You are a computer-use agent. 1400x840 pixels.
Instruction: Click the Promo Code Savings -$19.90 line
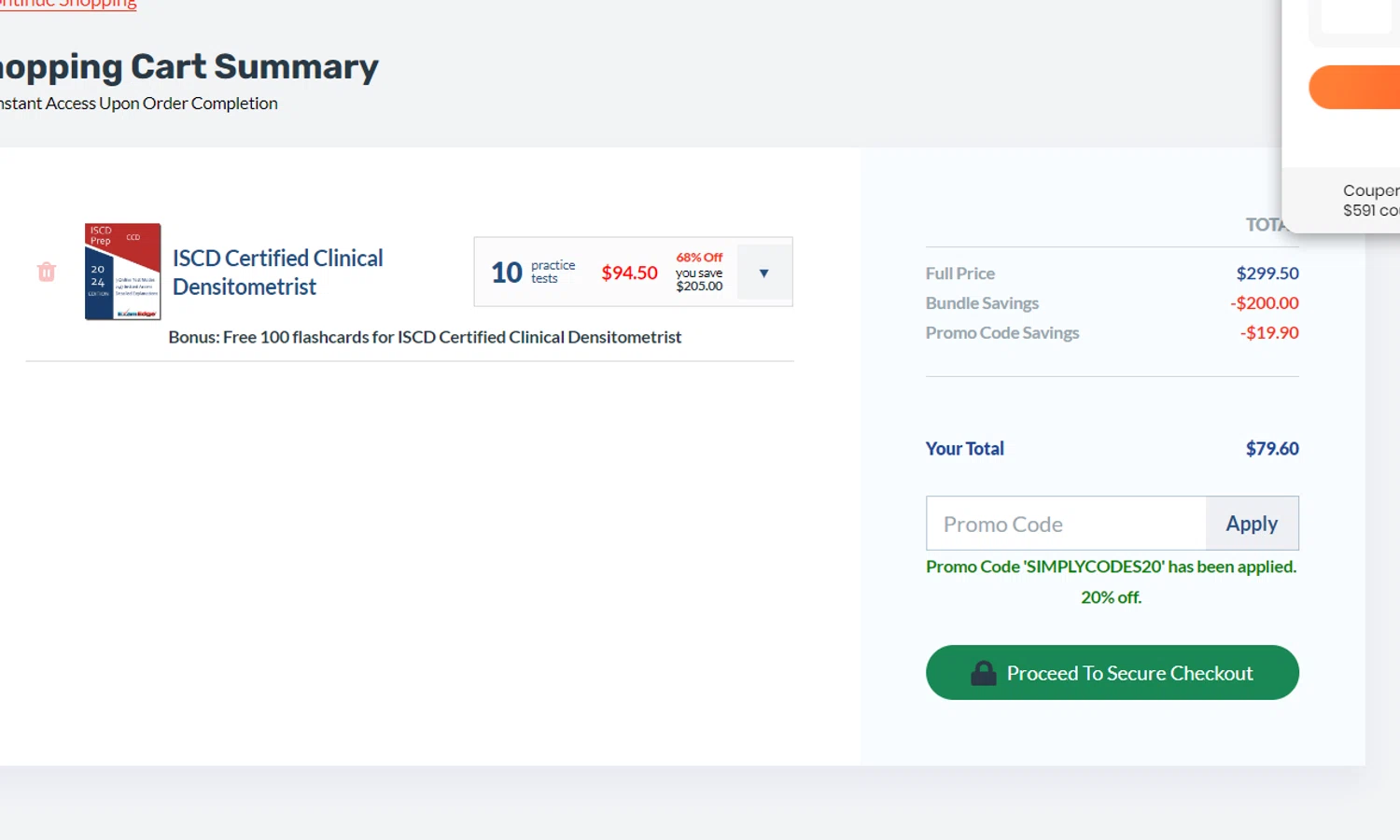click(x=1268, y=333)
